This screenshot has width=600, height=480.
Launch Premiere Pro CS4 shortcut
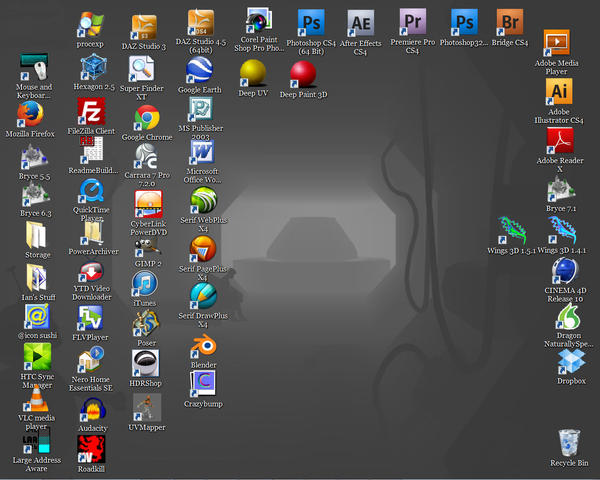point(412,22)
